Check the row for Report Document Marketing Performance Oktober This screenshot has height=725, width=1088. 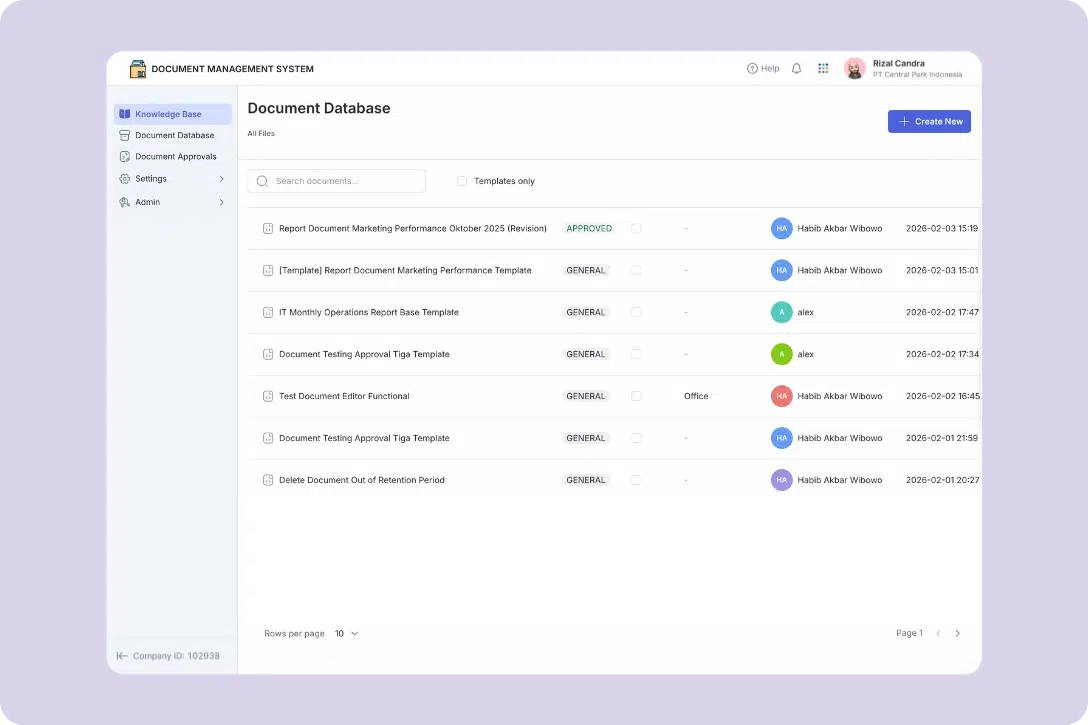636,228
